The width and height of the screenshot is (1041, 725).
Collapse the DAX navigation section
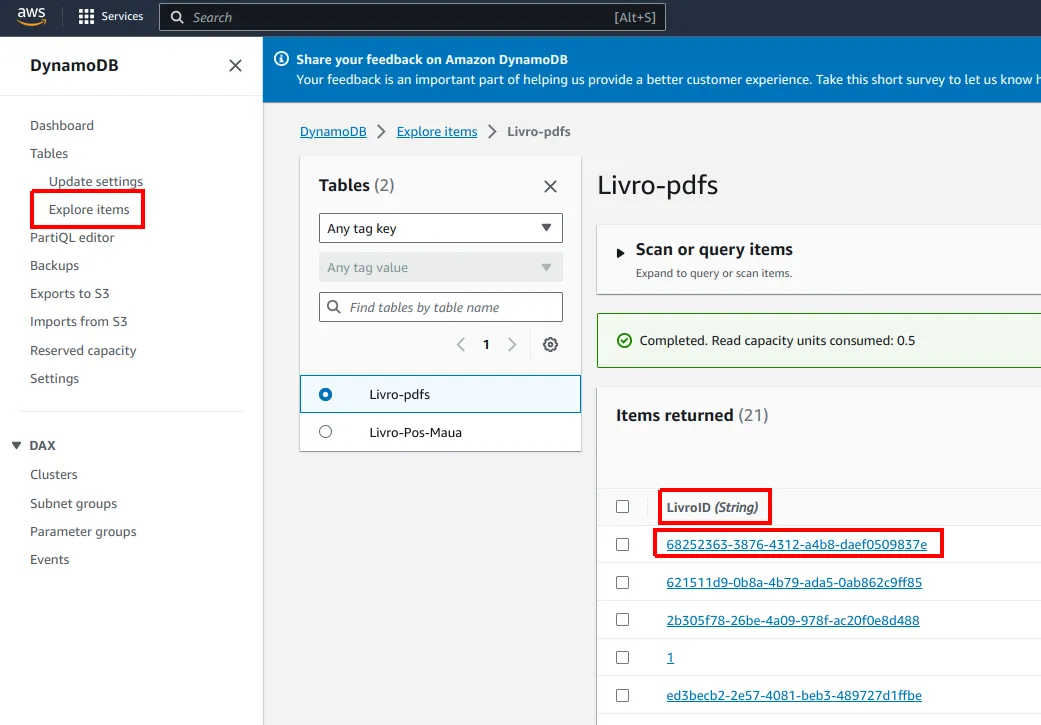point(17,445)
